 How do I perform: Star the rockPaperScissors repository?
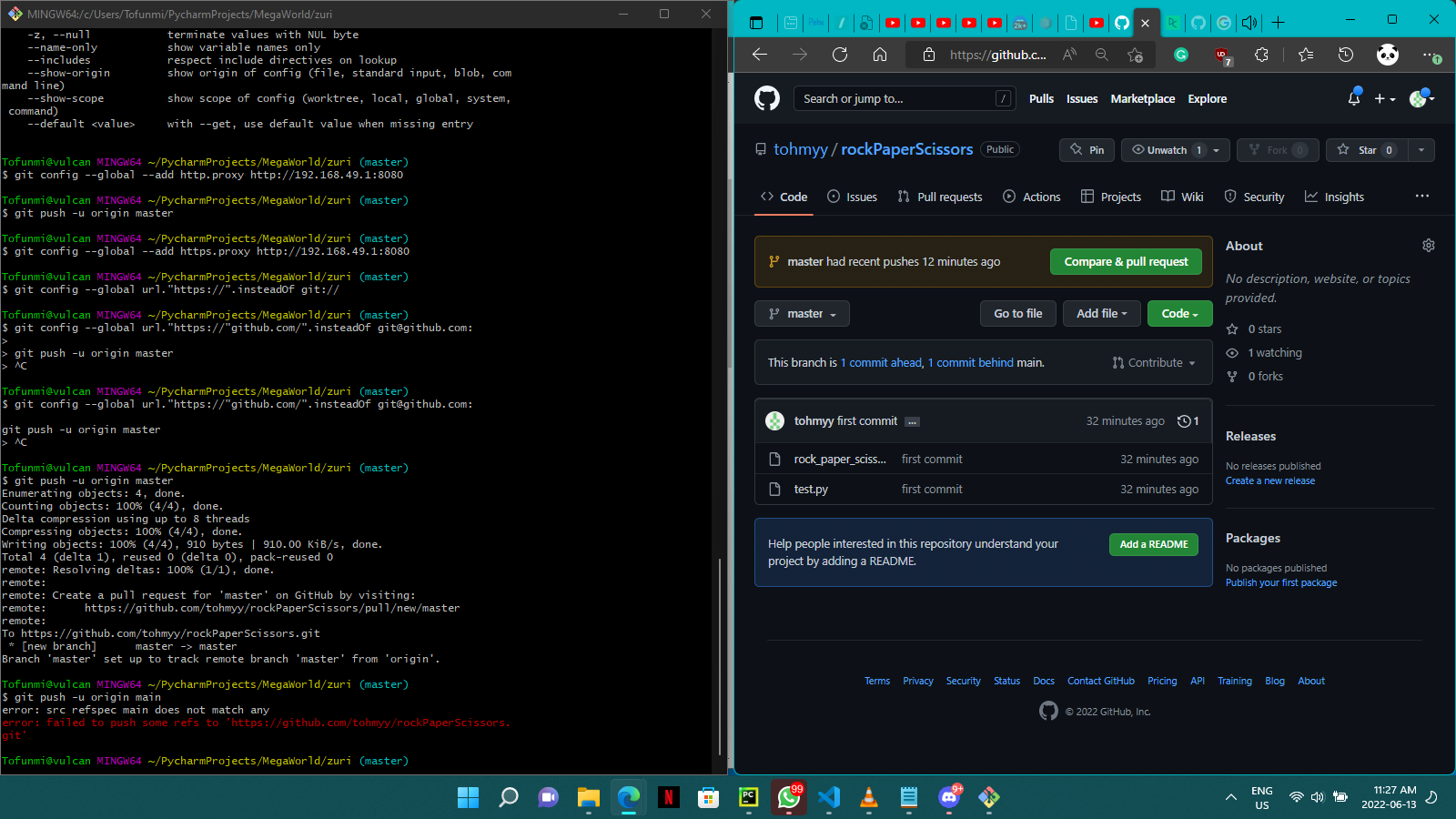(x=1365, y=150)
